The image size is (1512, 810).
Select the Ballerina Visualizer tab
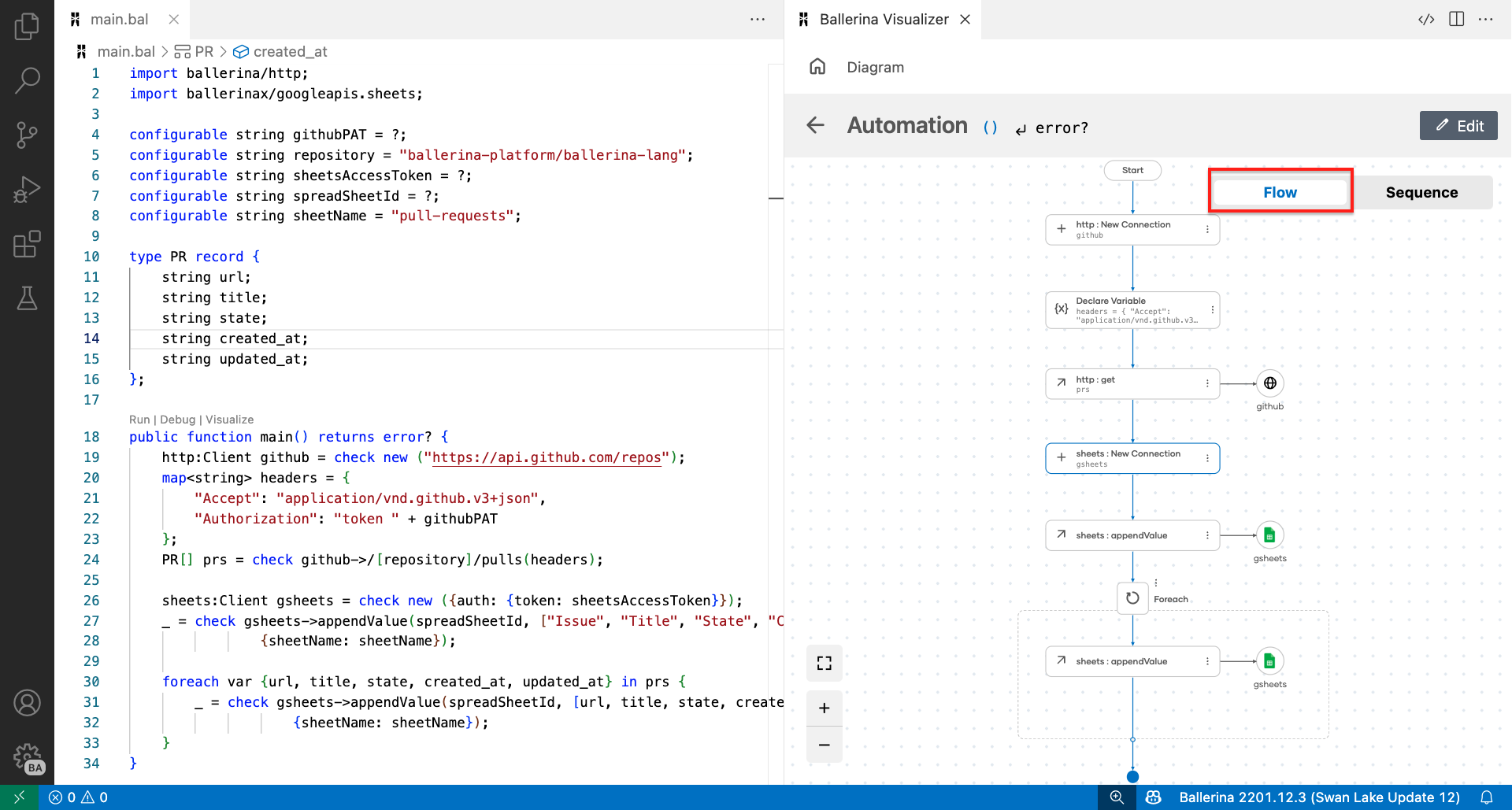884,19
